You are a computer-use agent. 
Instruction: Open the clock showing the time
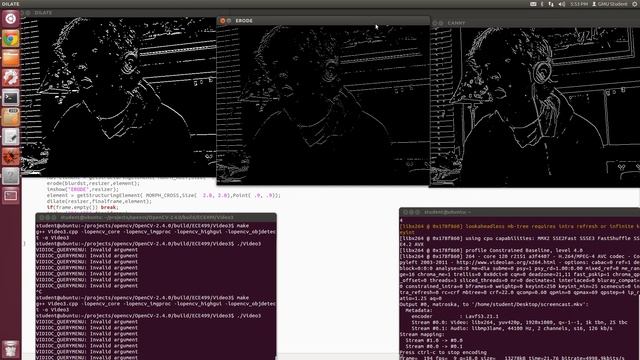(x=579, y=4)
